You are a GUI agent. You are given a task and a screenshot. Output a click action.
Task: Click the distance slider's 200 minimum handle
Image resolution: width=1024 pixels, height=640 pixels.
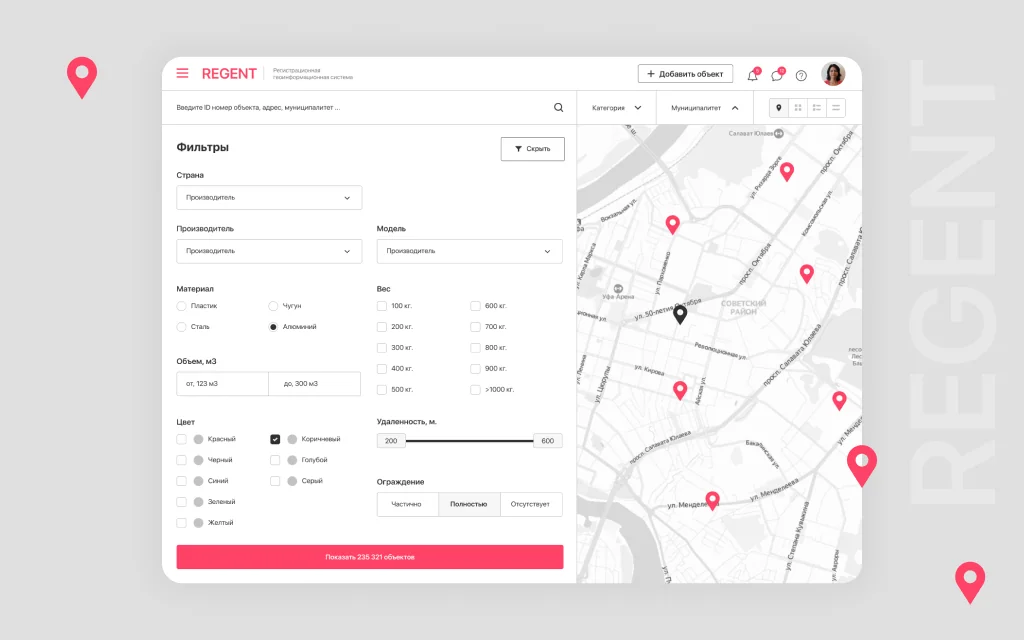point(391,441)
